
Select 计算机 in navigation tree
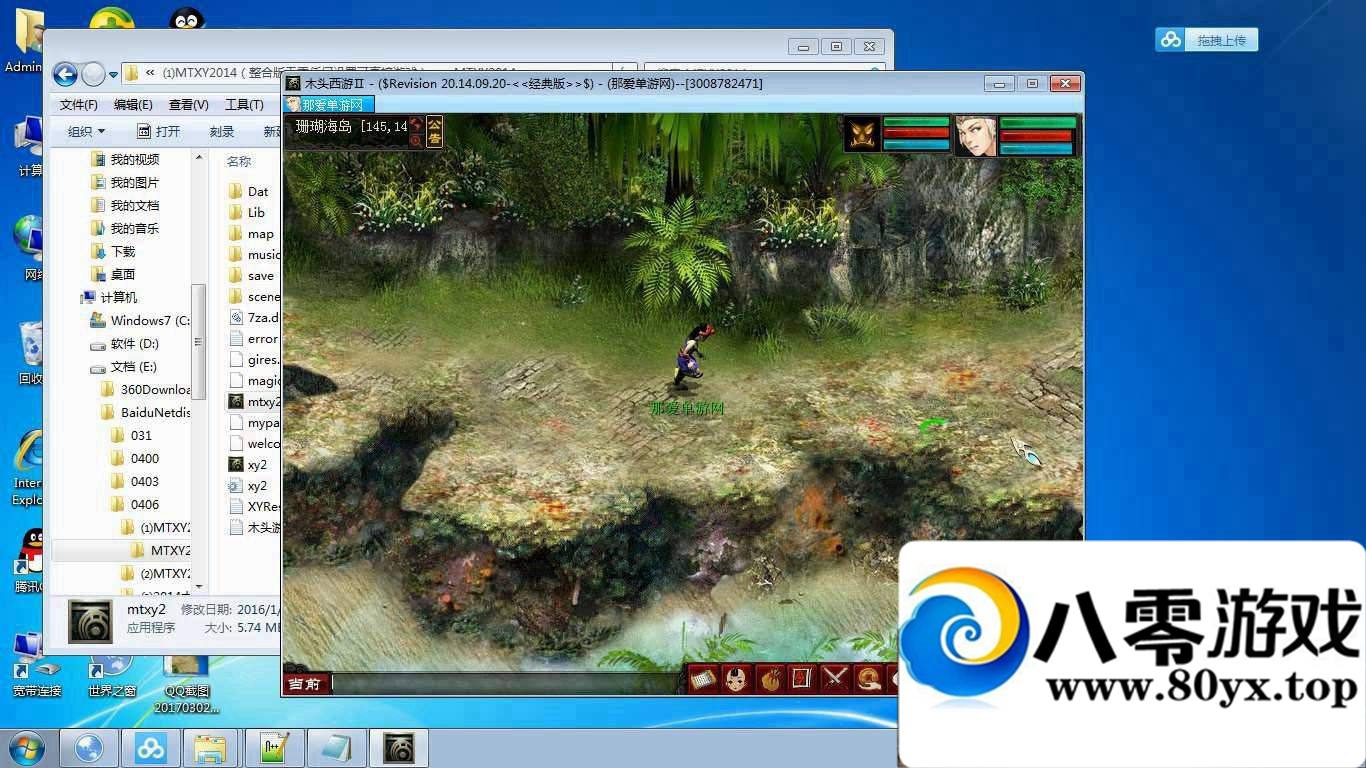pyautogui.click(x=109, y=297)
